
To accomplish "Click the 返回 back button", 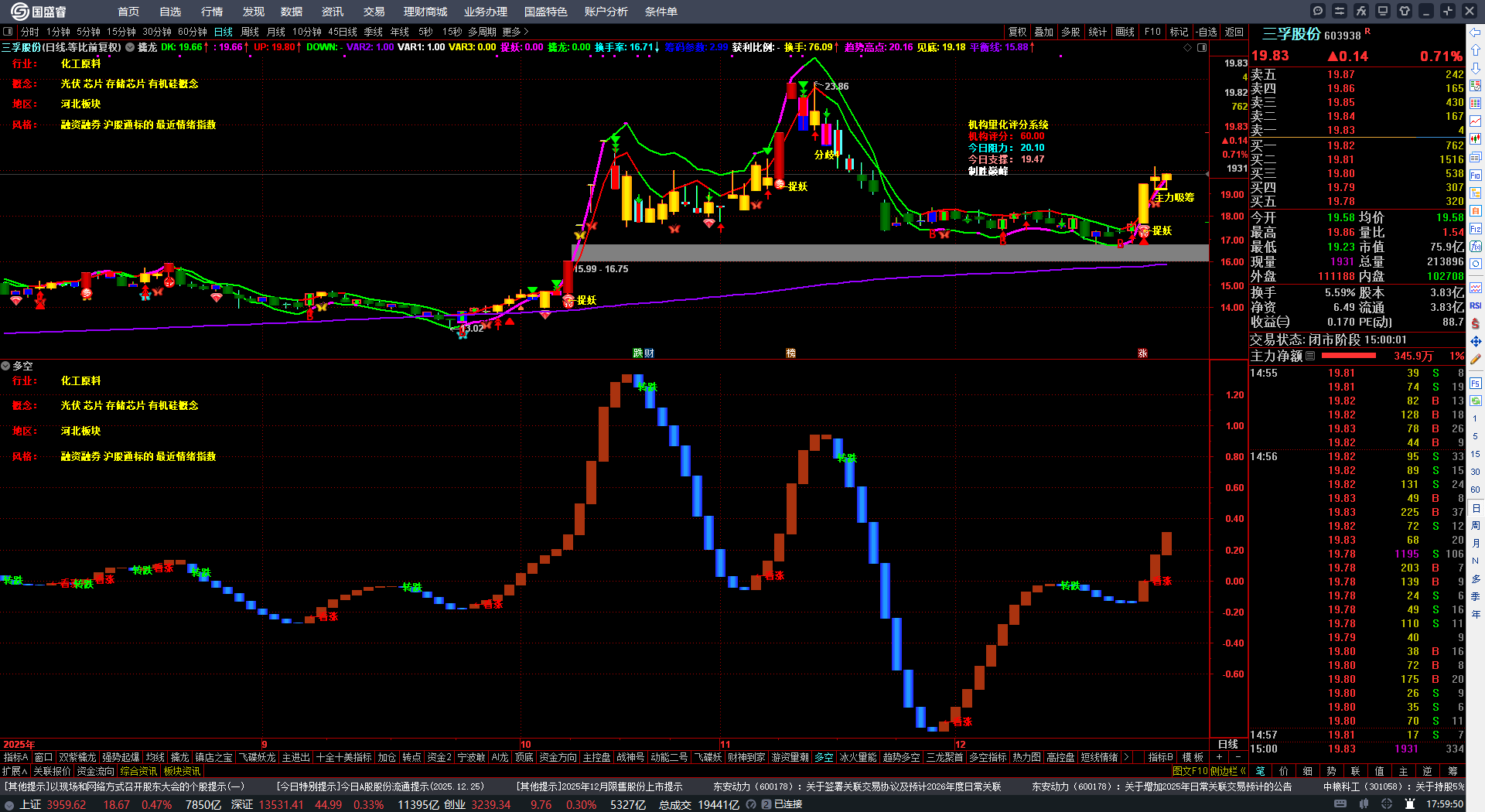I will point(1234,32).
